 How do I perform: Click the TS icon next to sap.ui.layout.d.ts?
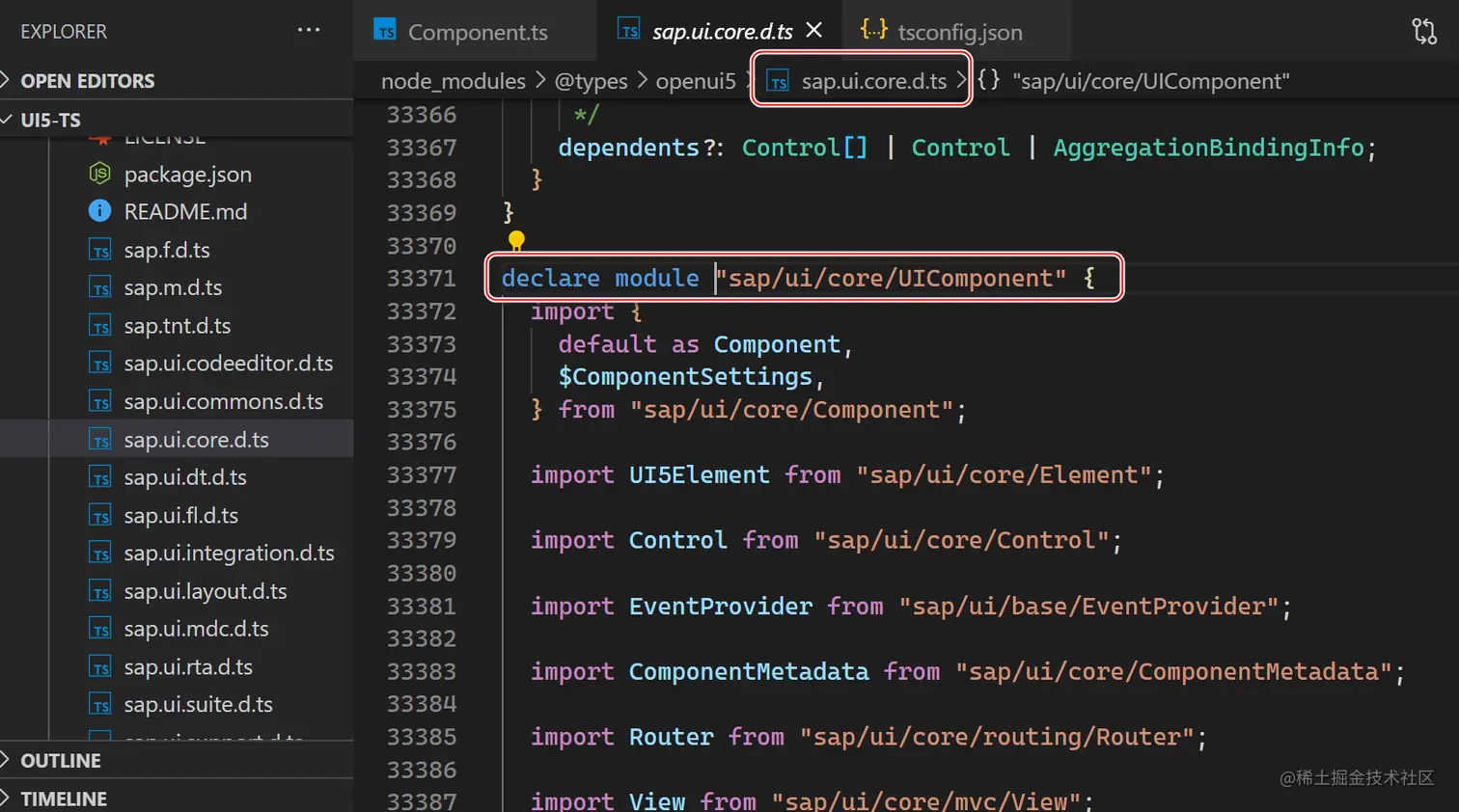100,592
